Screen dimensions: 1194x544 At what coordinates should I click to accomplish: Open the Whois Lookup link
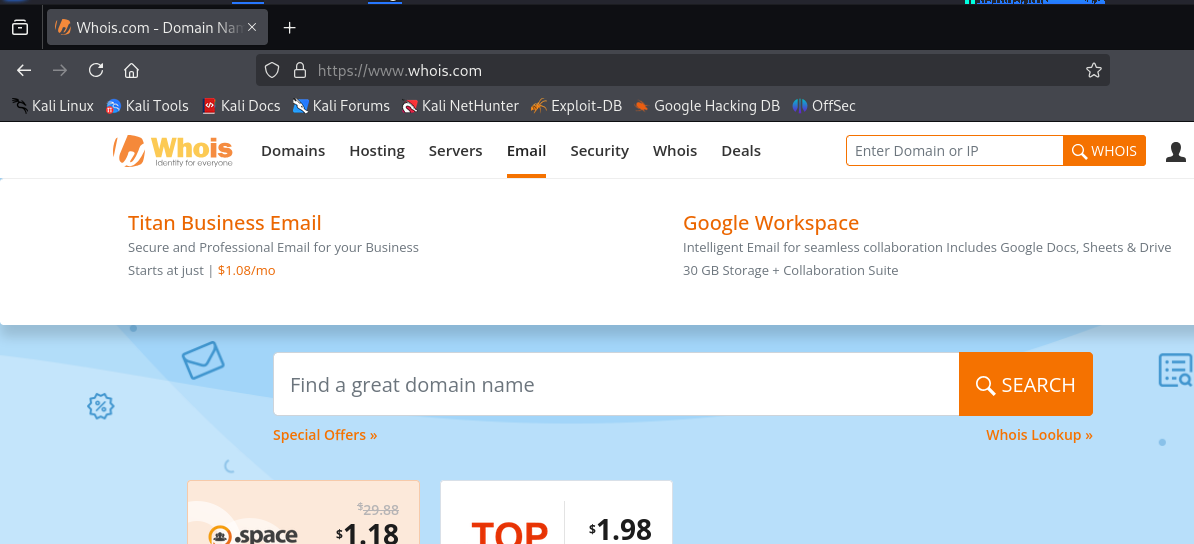point(1039,435)
